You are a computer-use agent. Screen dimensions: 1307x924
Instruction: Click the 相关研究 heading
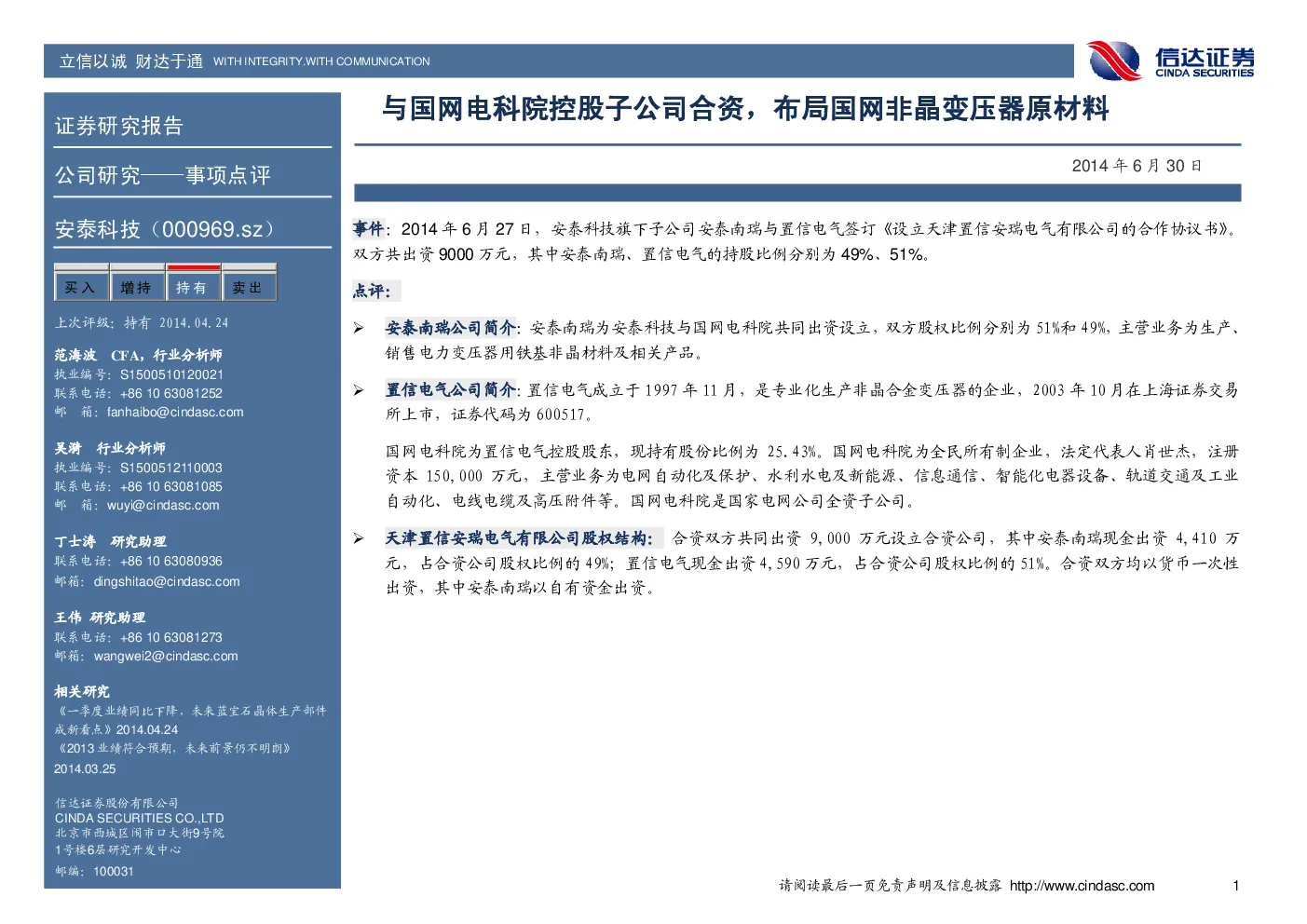point(82,691)
